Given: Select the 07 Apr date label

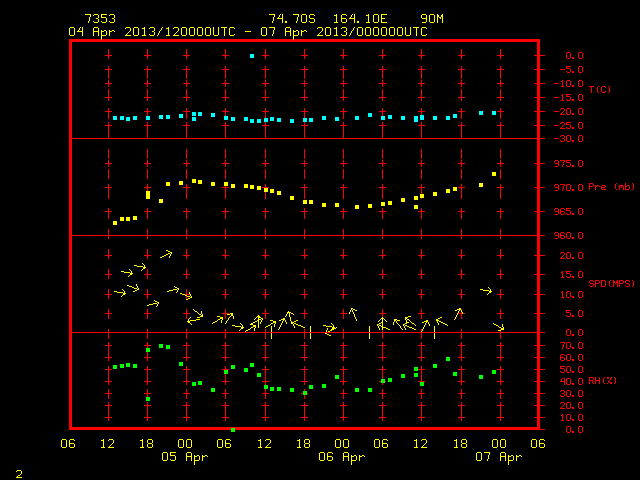Looking at the screenshot, I should click(x=499, y=457).
